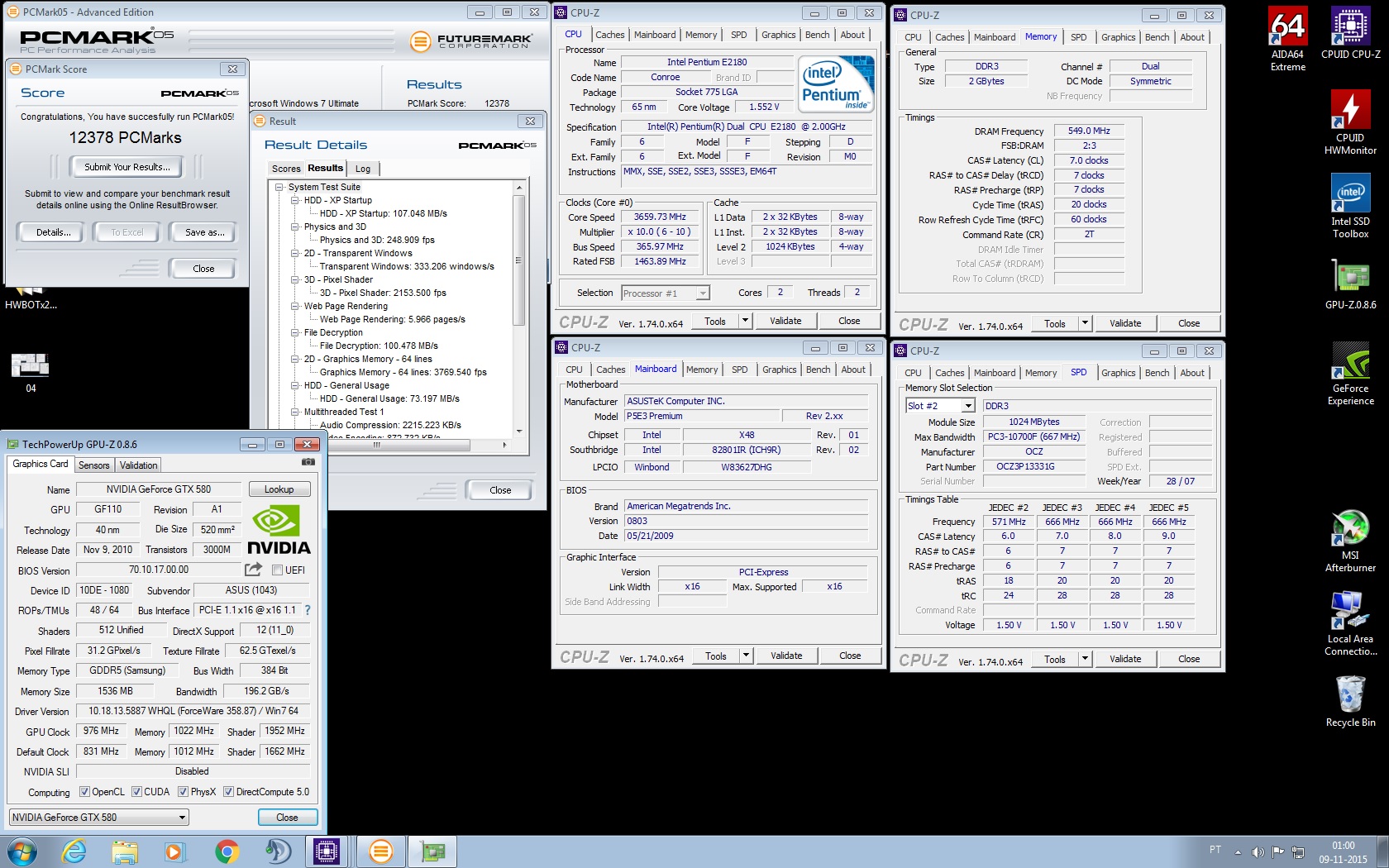Click the results tree horizontal scrollbar
Screen dimensions: 1389x868
pyautogui.click(x=389, y=446)
